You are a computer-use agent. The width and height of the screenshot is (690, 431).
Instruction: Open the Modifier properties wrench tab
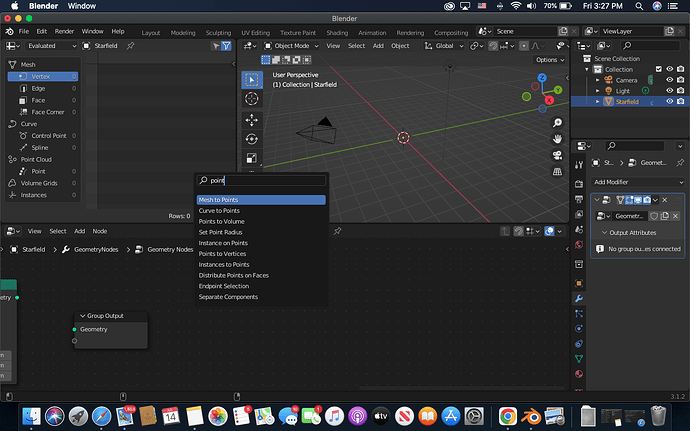coord(579,298)
